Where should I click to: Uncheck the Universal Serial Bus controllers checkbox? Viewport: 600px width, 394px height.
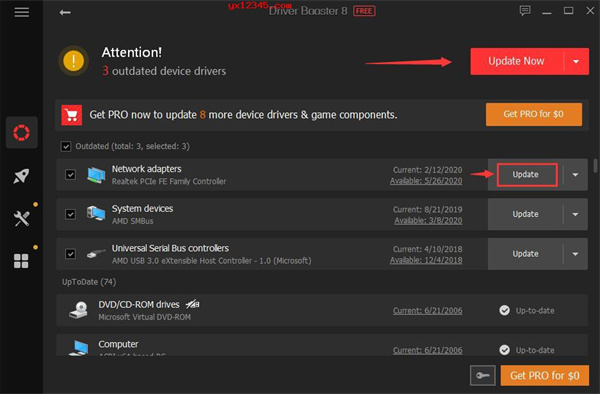click(70, 254)
